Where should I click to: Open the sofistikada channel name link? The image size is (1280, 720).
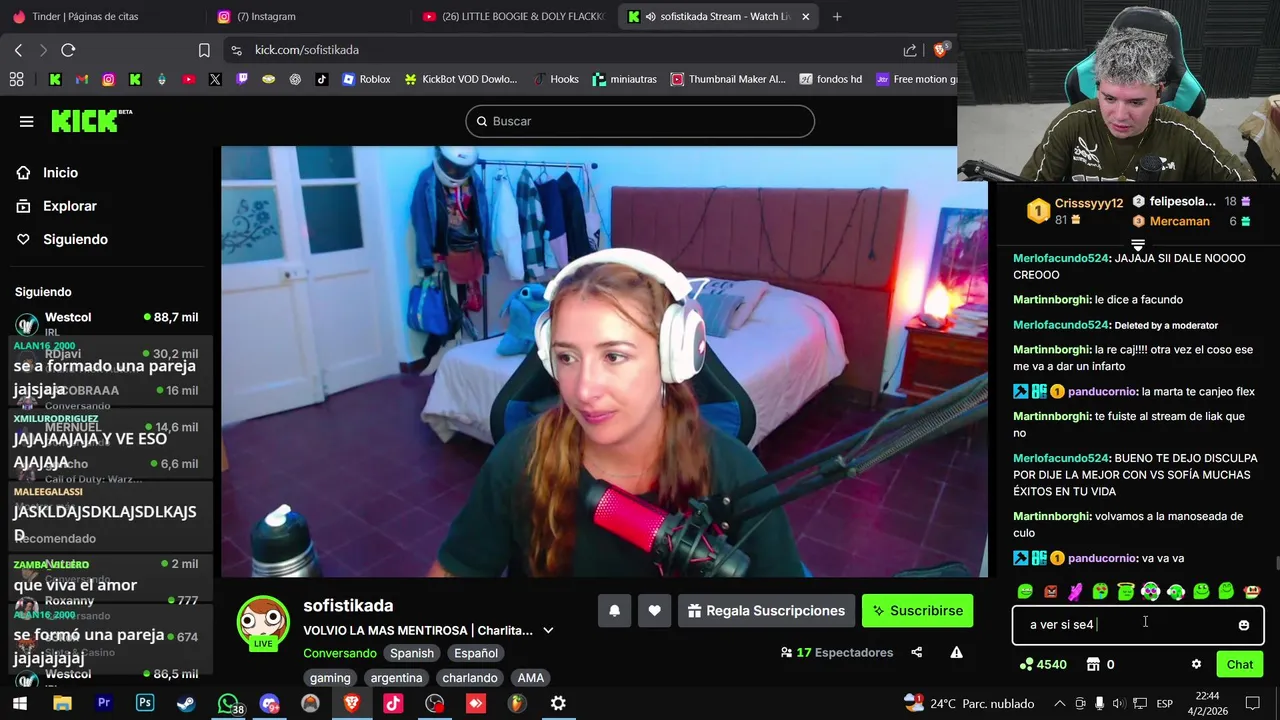pos(348,605)
